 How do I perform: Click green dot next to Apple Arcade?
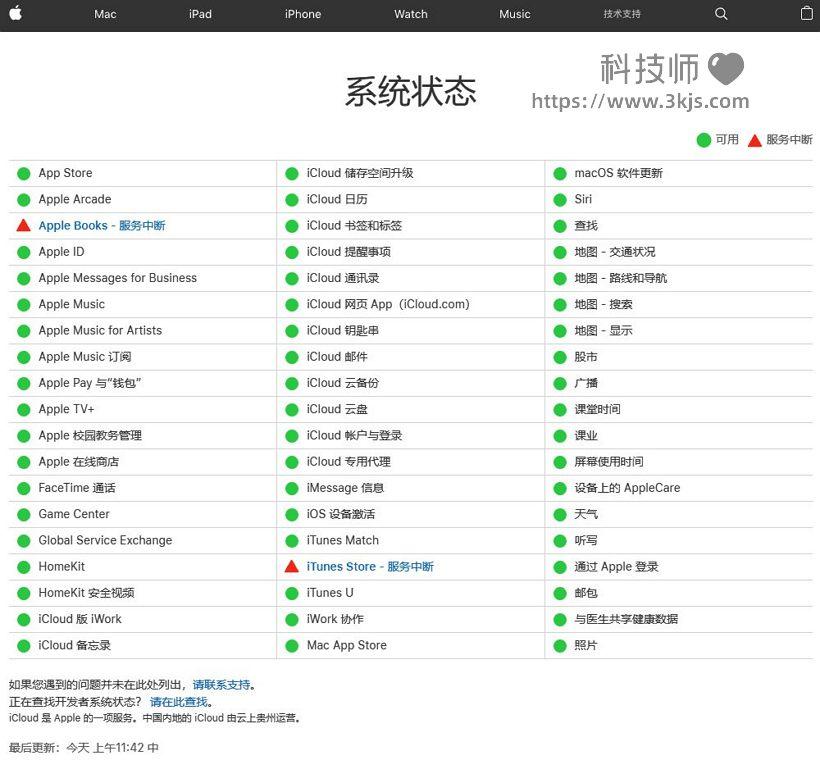pyautogui.click(x=24, y=200)
